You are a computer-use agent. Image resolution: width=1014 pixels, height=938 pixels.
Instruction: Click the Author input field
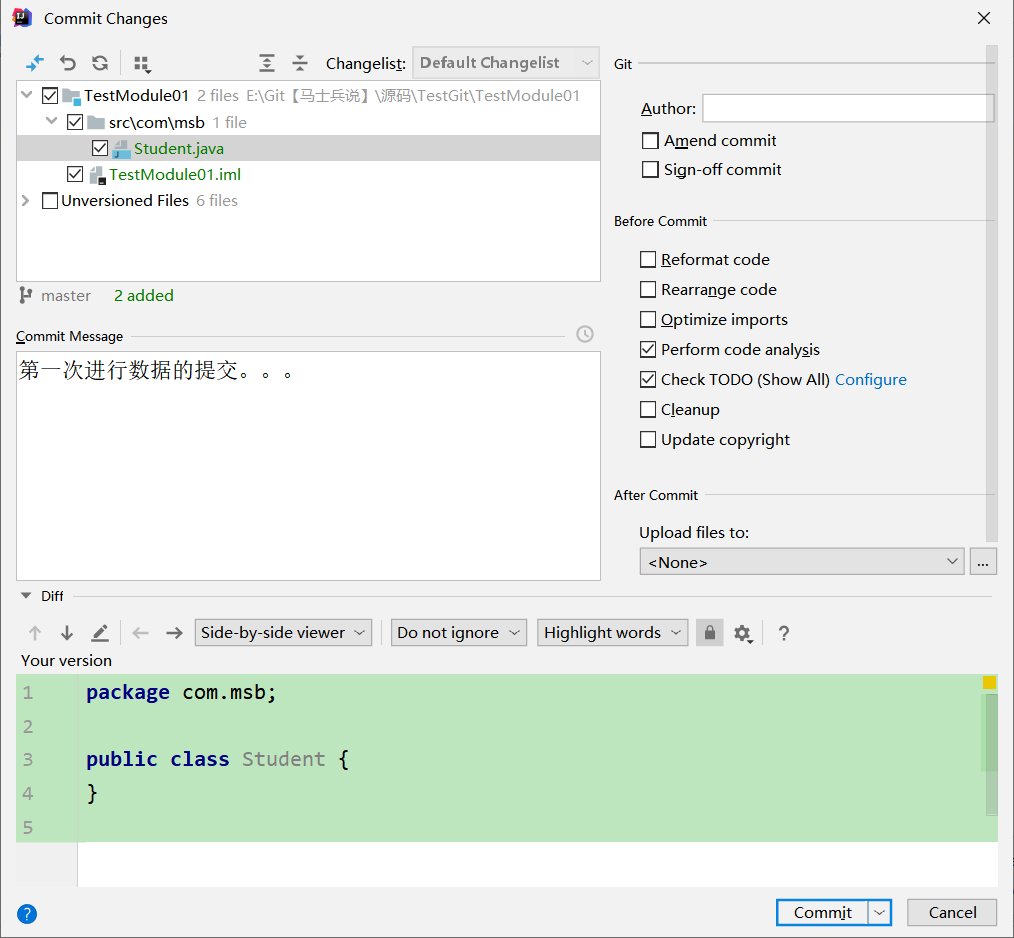click(848, 108)
